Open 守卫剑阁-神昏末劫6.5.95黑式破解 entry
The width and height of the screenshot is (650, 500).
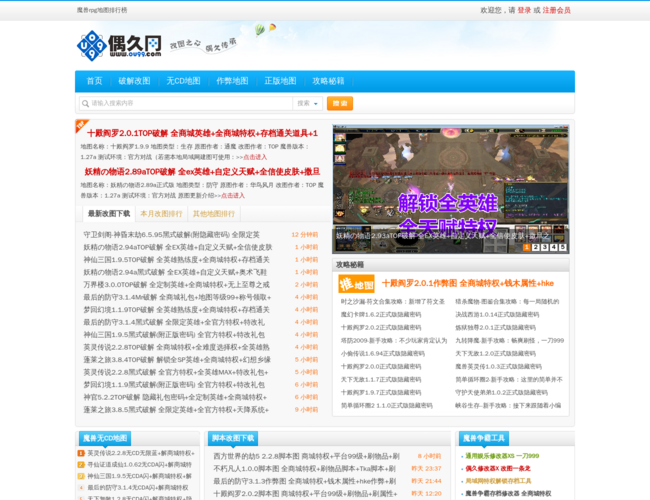tap(172, 235)
